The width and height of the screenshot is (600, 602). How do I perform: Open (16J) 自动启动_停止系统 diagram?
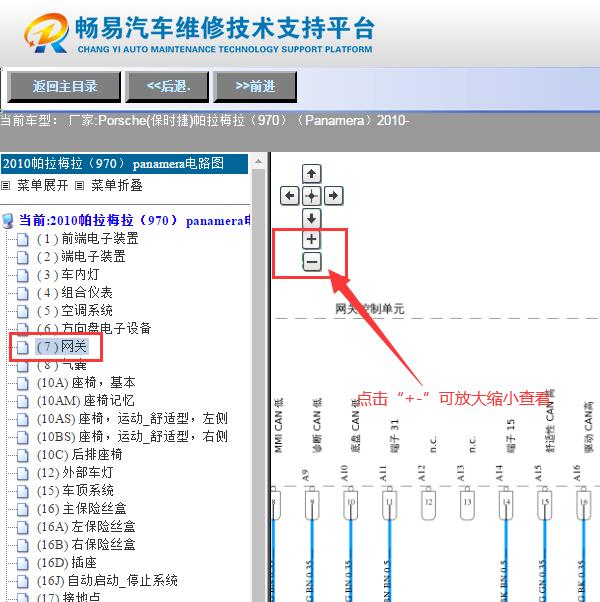(x=107, y=581)
